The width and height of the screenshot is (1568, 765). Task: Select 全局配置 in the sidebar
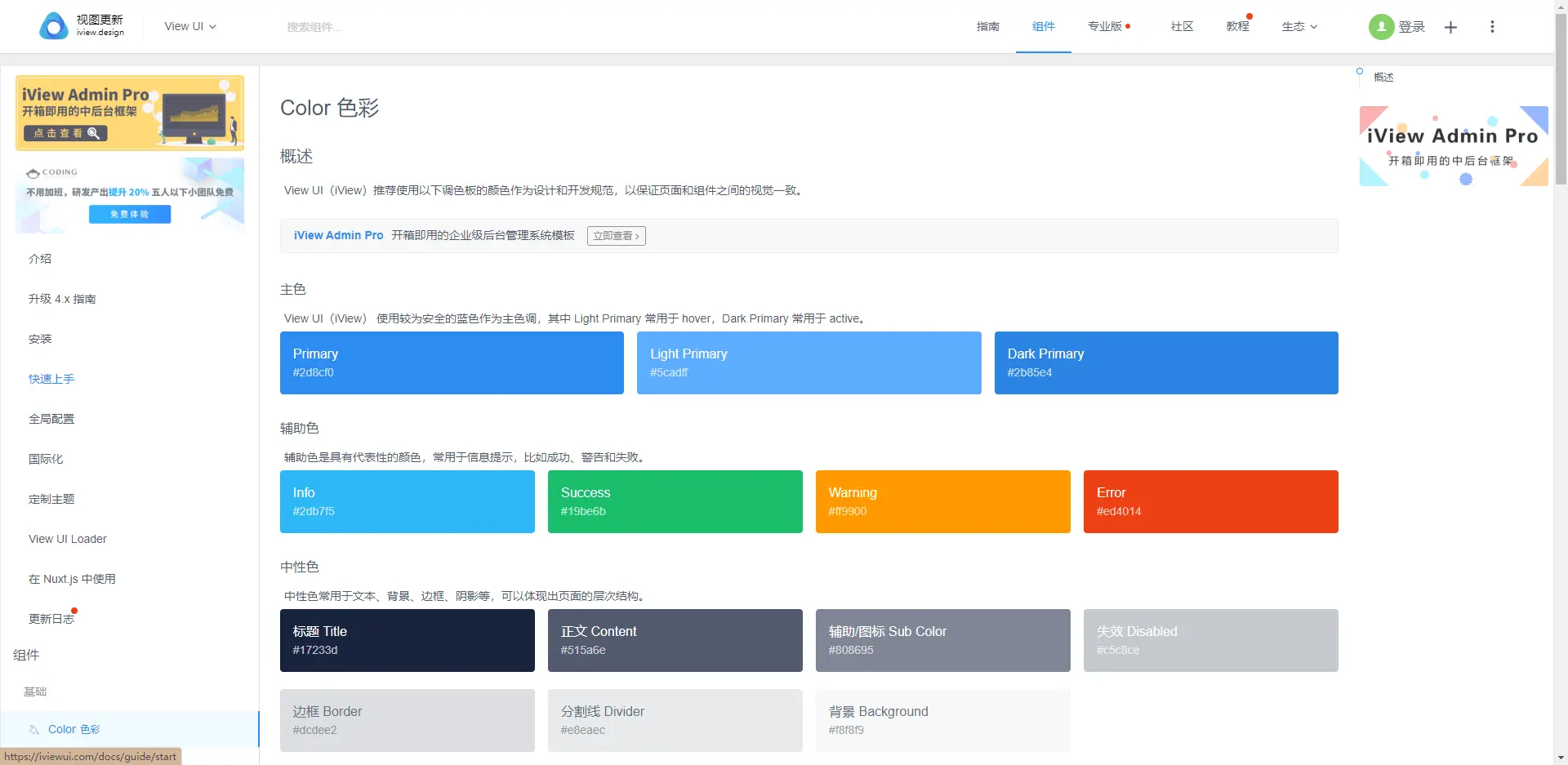[x=51, y=419]
